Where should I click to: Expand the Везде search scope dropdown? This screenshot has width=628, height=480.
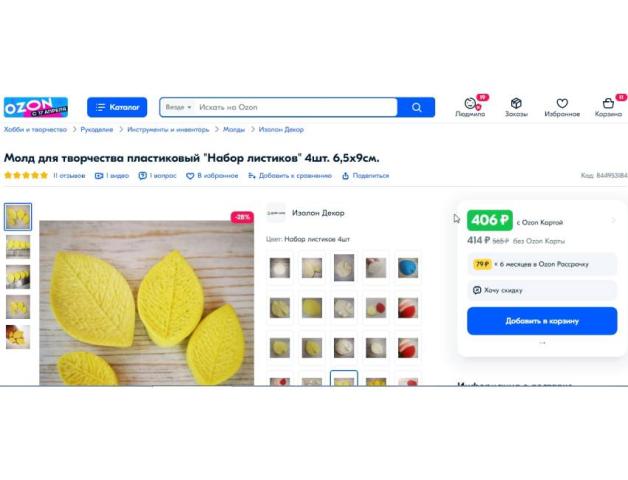(178, 107)
